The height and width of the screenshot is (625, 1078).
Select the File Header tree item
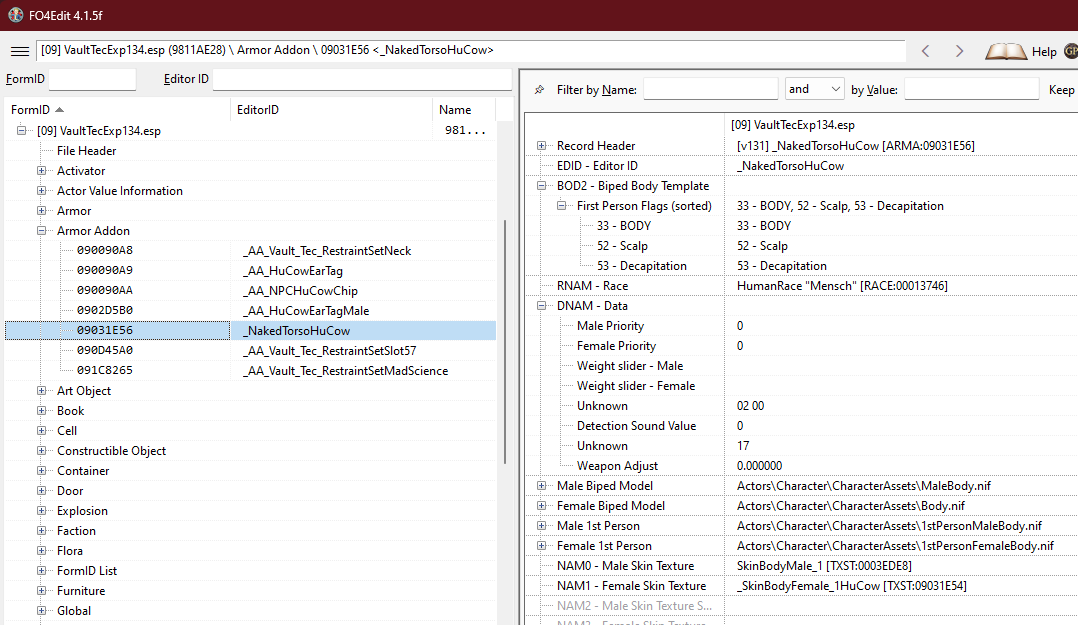point(87,151)
